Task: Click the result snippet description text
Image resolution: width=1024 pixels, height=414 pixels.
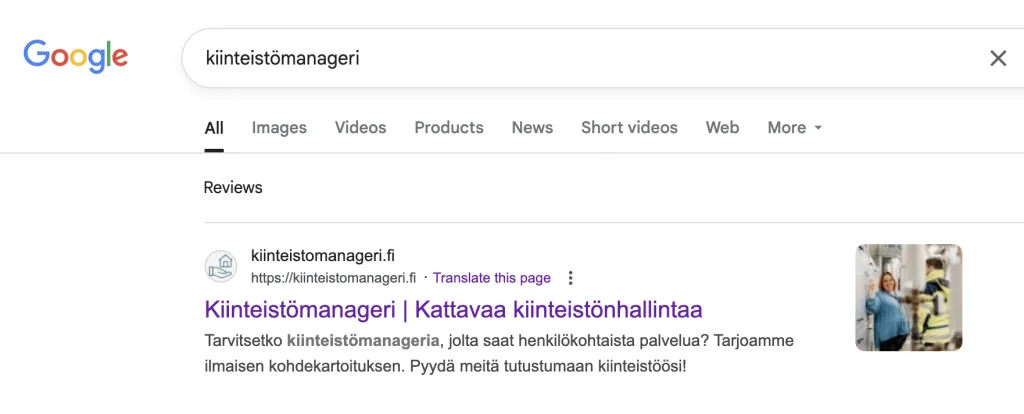Action: (498, 353)
